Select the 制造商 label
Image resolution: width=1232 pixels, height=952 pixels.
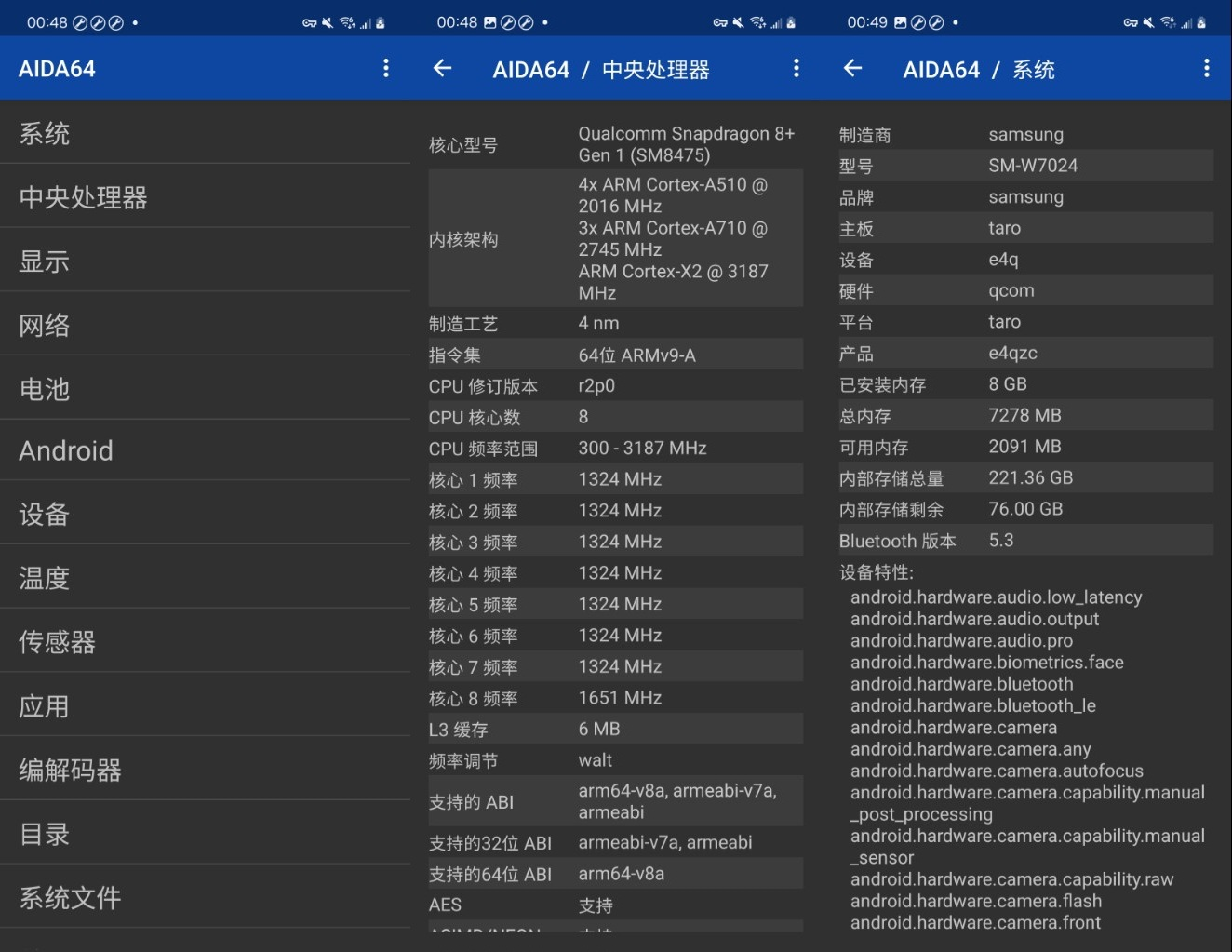(x=864, y=135)
